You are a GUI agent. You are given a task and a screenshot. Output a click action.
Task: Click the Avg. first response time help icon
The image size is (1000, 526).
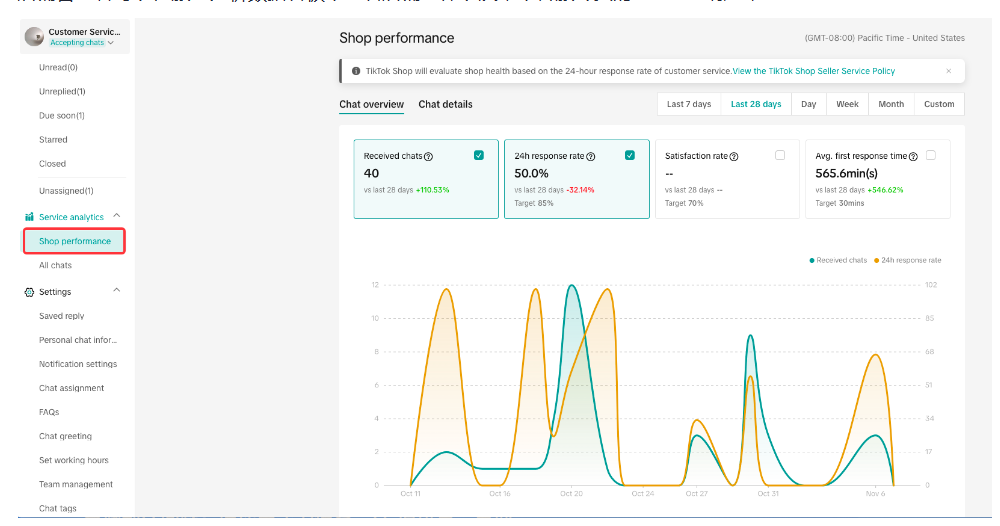click(x=914, y=157)
